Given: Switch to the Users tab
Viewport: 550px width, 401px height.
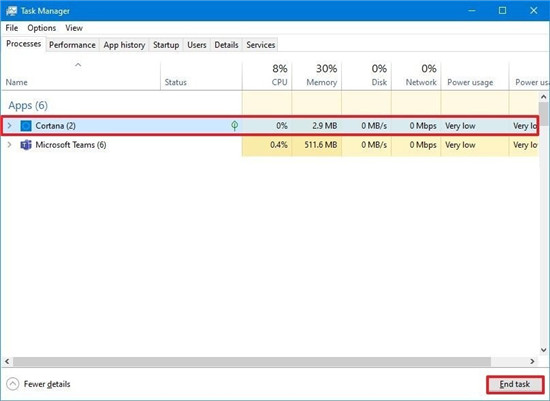Looking at the screenshot, I should (196, 45).
